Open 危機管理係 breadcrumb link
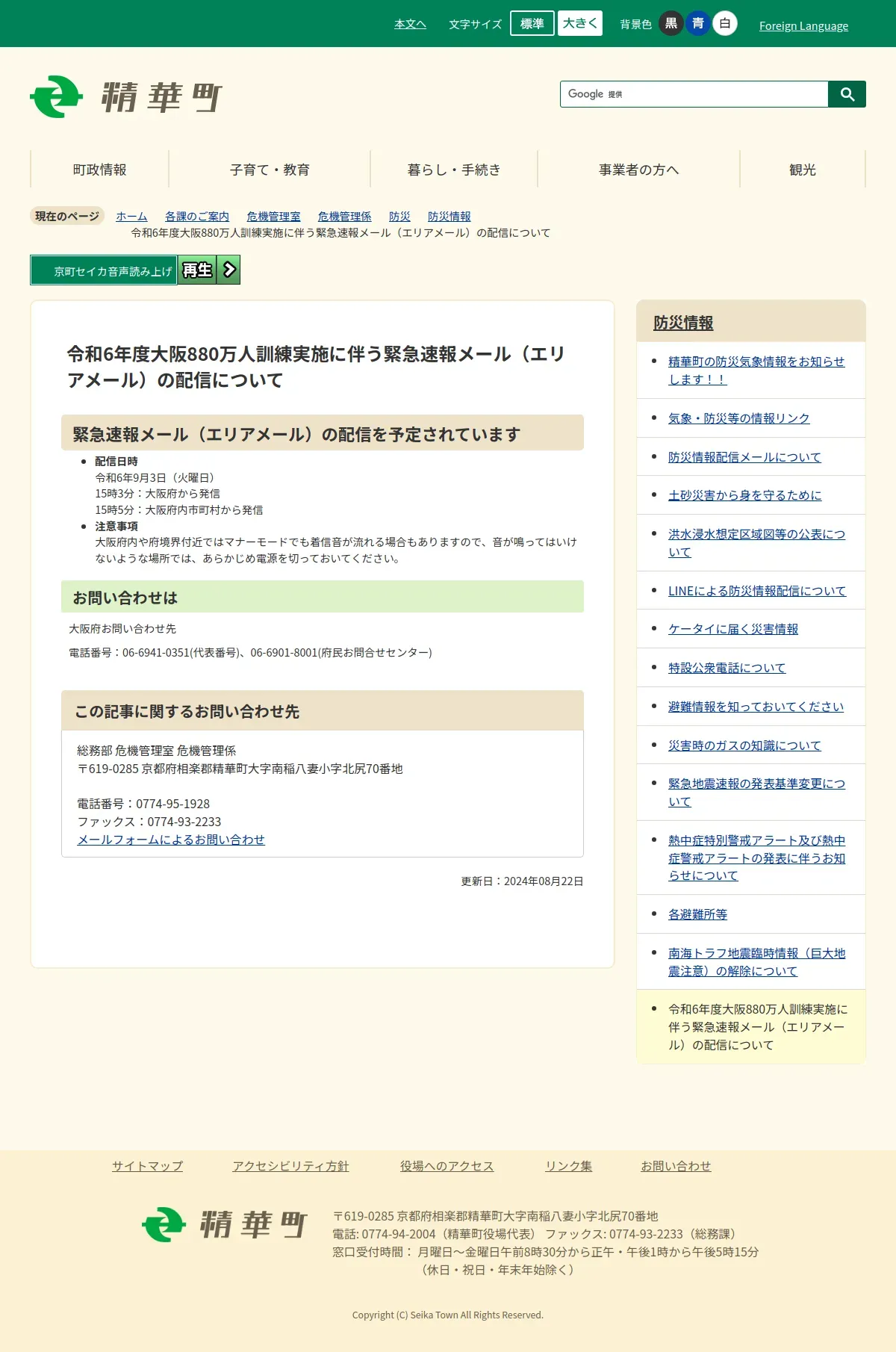The image size is (896, 1352). pos(344,216)
